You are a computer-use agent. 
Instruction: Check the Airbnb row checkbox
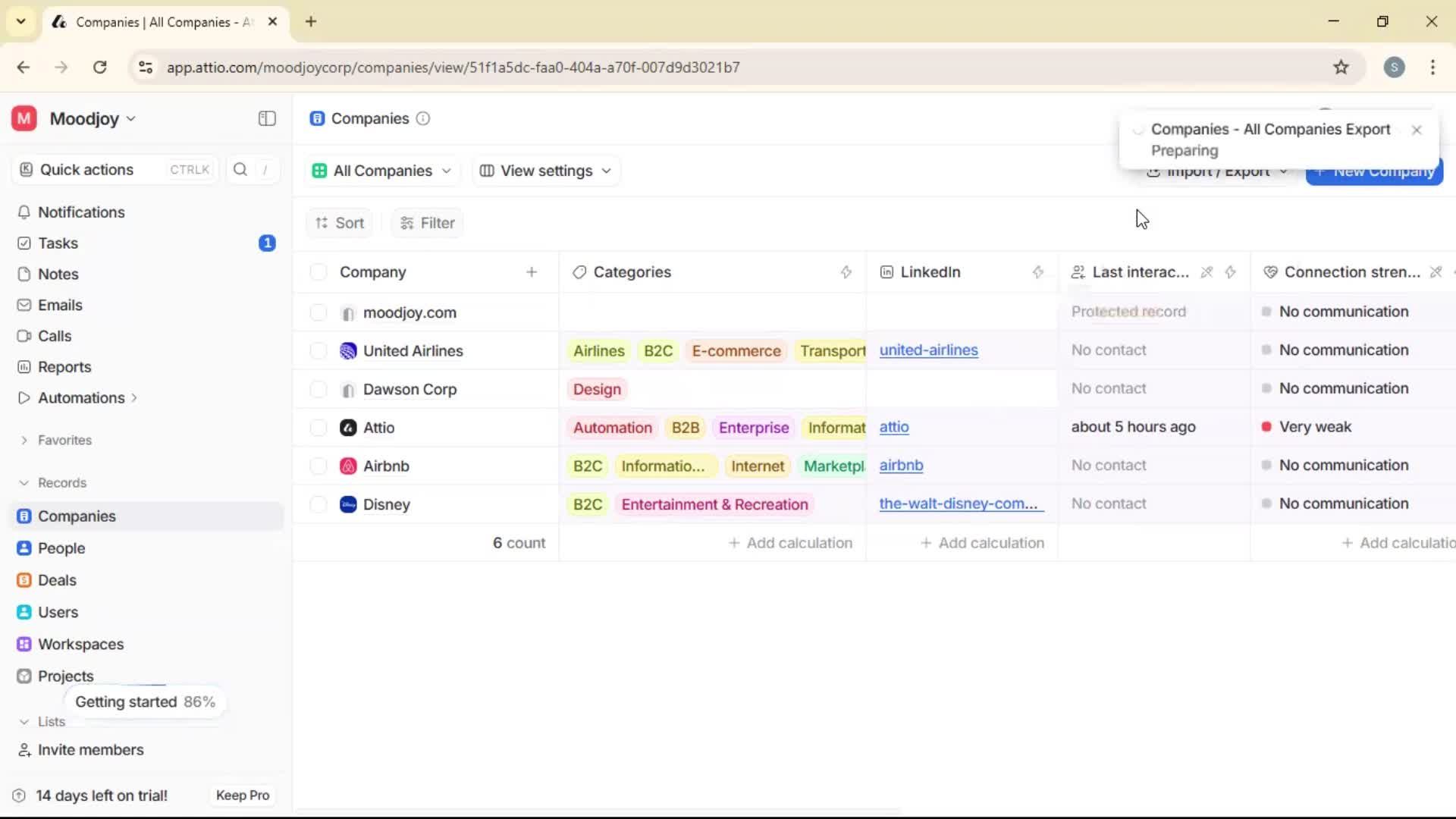tap(318, 466)
